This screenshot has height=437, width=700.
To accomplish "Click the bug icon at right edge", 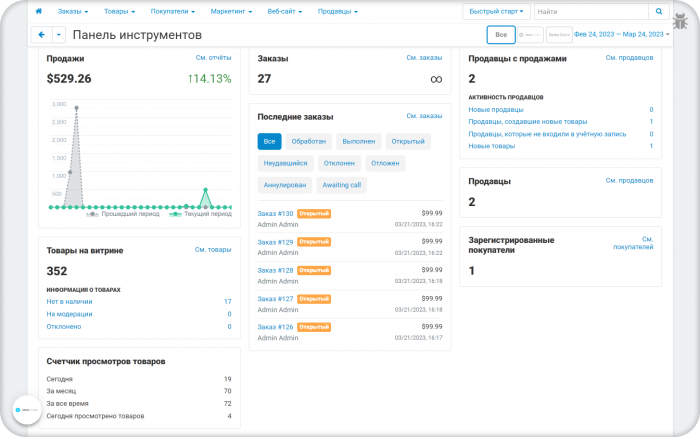I will tap(680, 21).
